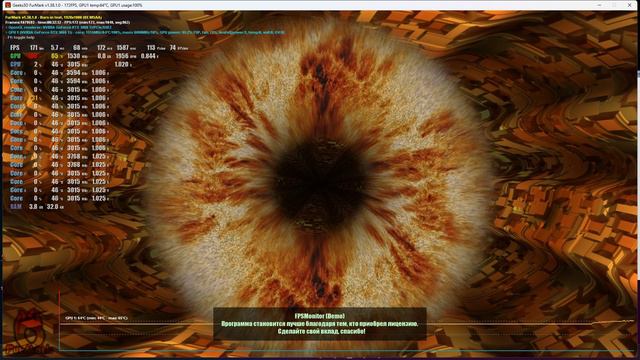This screenshot has width=640, height=360.
Task: Click the FurMark app icon in title bar
Action: coord(7,5)
